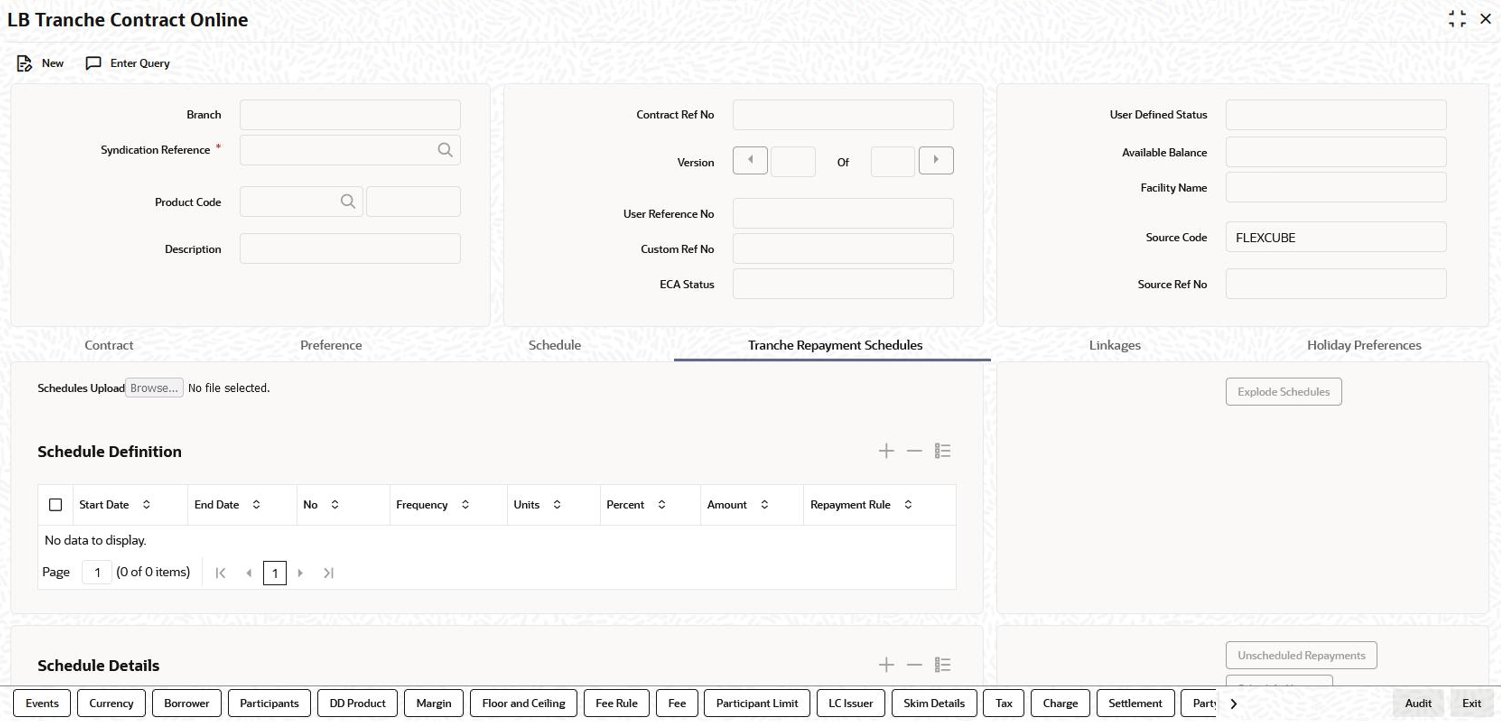Click the plus icon in Schedule Details

886,664
